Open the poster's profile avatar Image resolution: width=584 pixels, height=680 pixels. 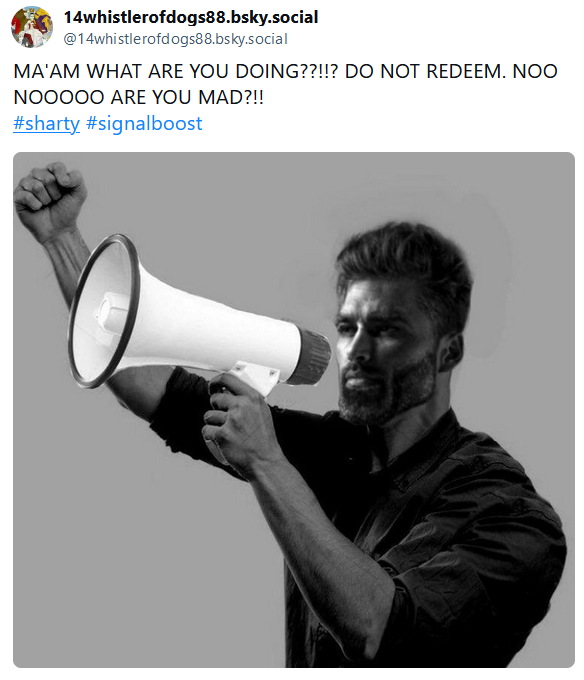pos(32,27)
